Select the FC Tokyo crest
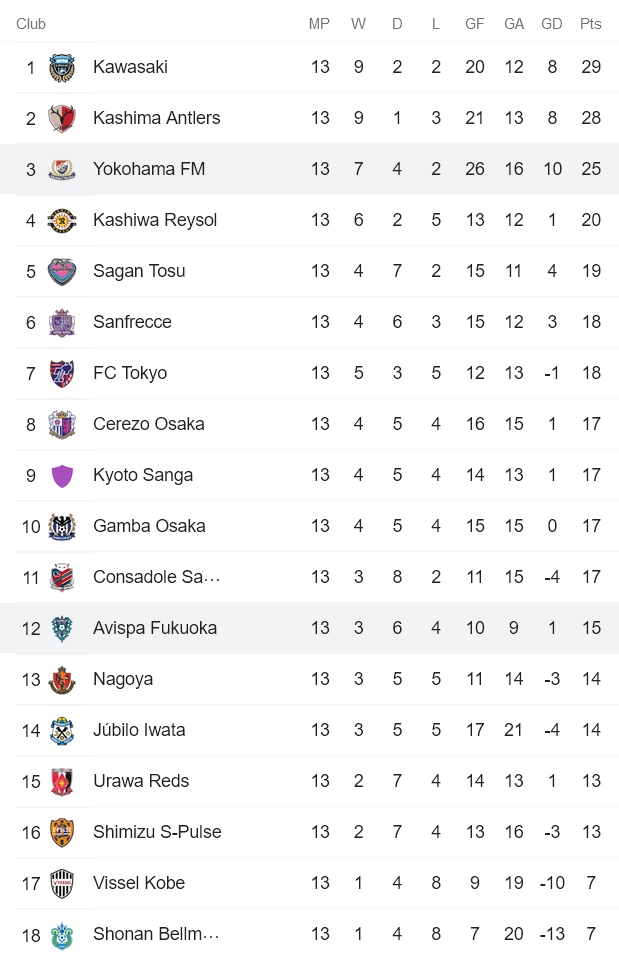619x962 pixels. tap(63, 372)
